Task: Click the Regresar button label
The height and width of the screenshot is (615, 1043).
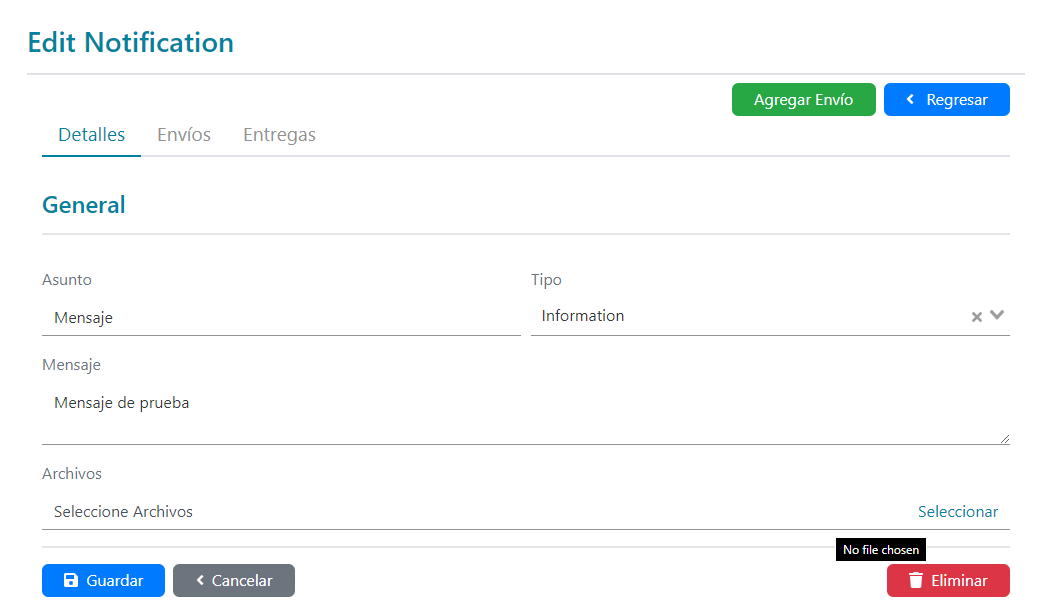Action: (957, 100)
